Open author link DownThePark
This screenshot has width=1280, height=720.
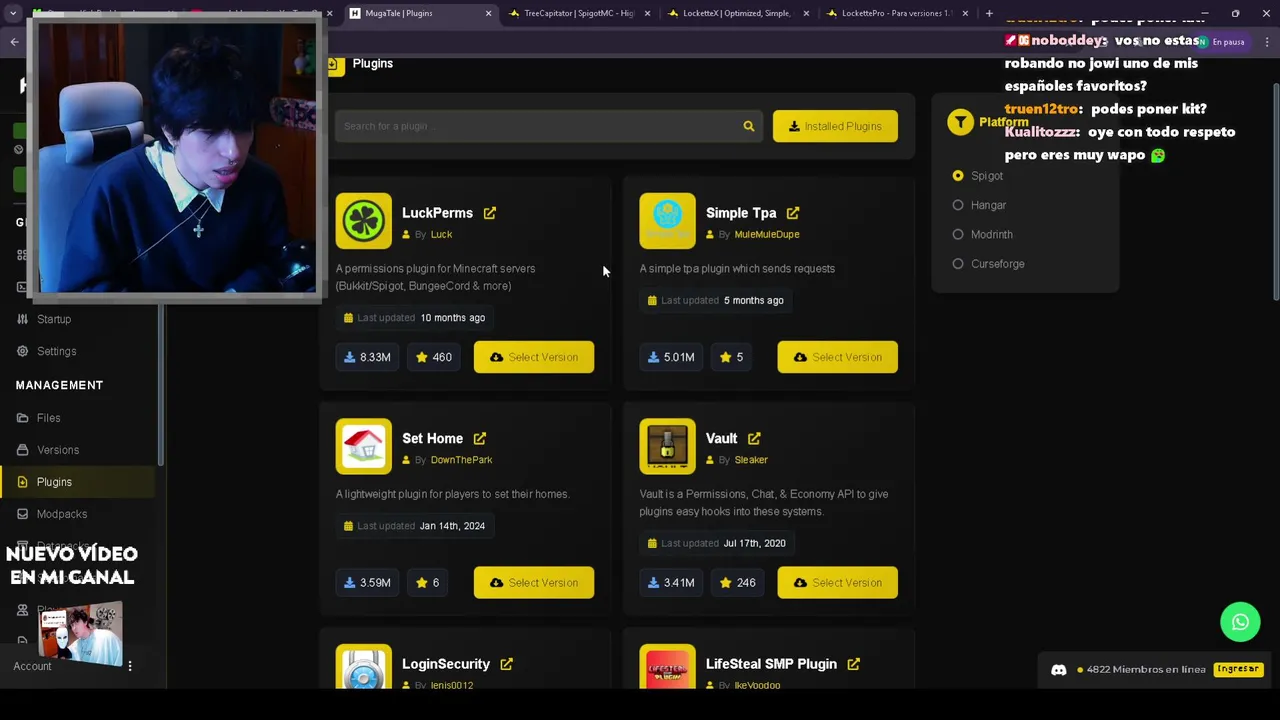(x=461, y=460)
